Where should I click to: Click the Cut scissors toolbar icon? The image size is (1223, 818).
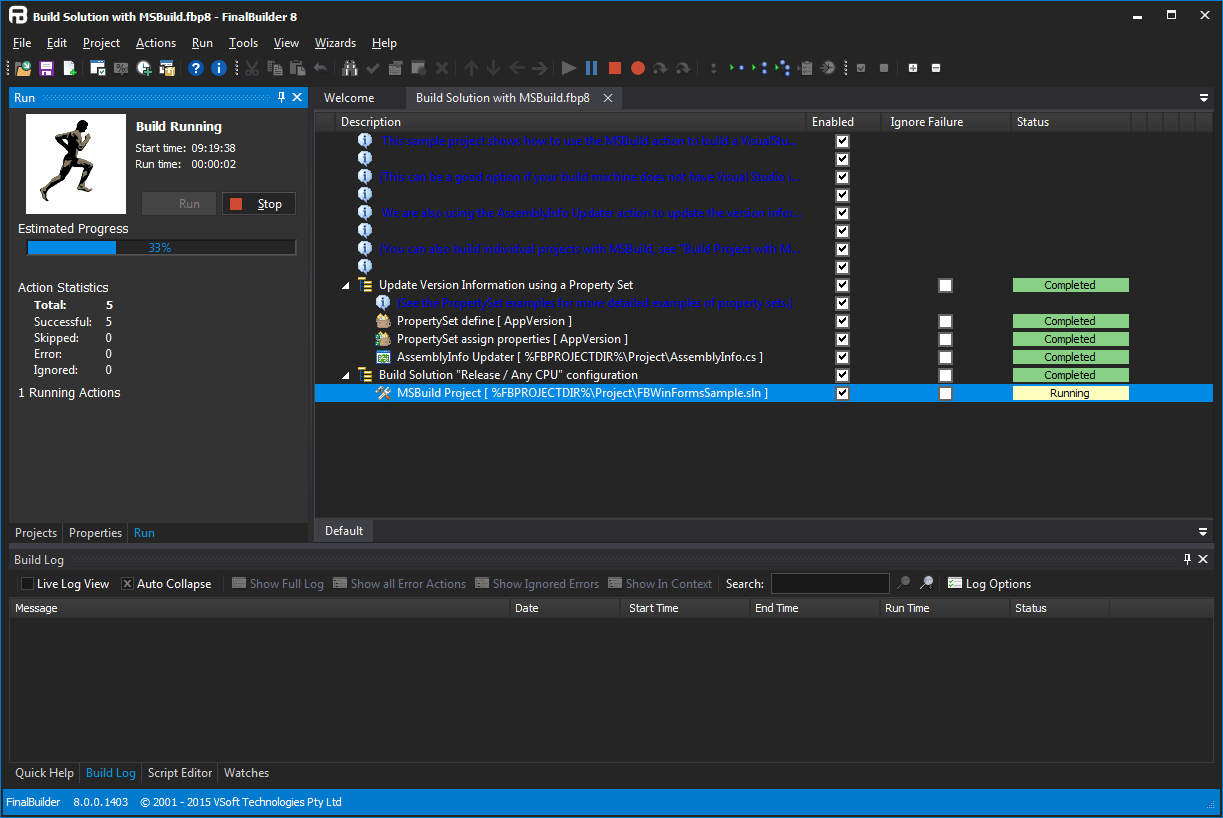coord(252,68)
